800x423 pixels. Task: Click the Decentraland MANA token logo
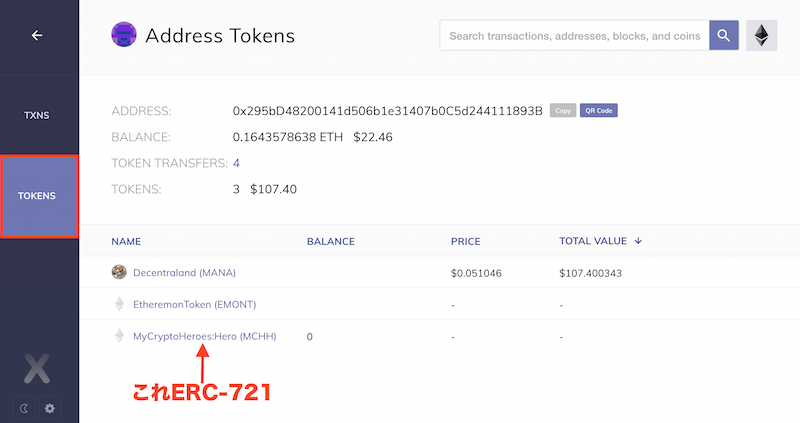tap(119, 272)
